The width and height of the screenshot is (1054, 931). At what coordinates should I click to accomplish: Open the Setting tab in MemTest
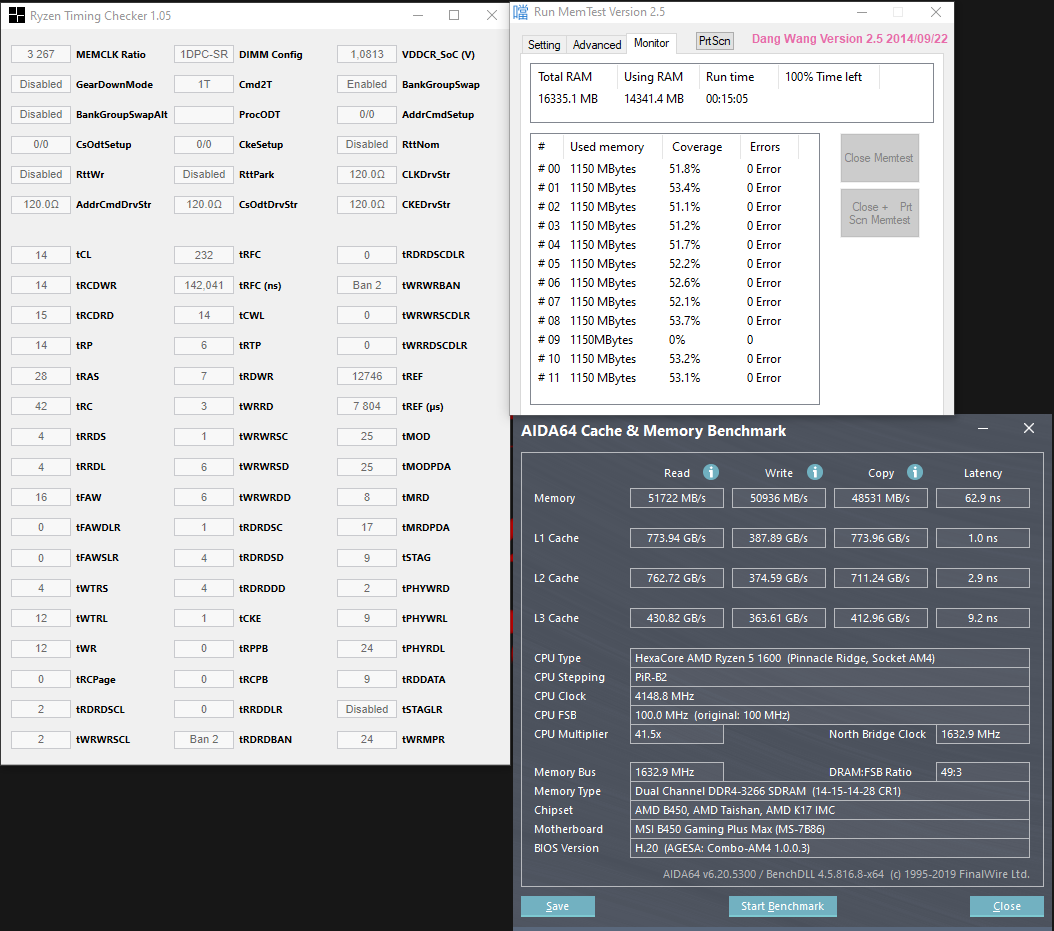click(544, 44)
